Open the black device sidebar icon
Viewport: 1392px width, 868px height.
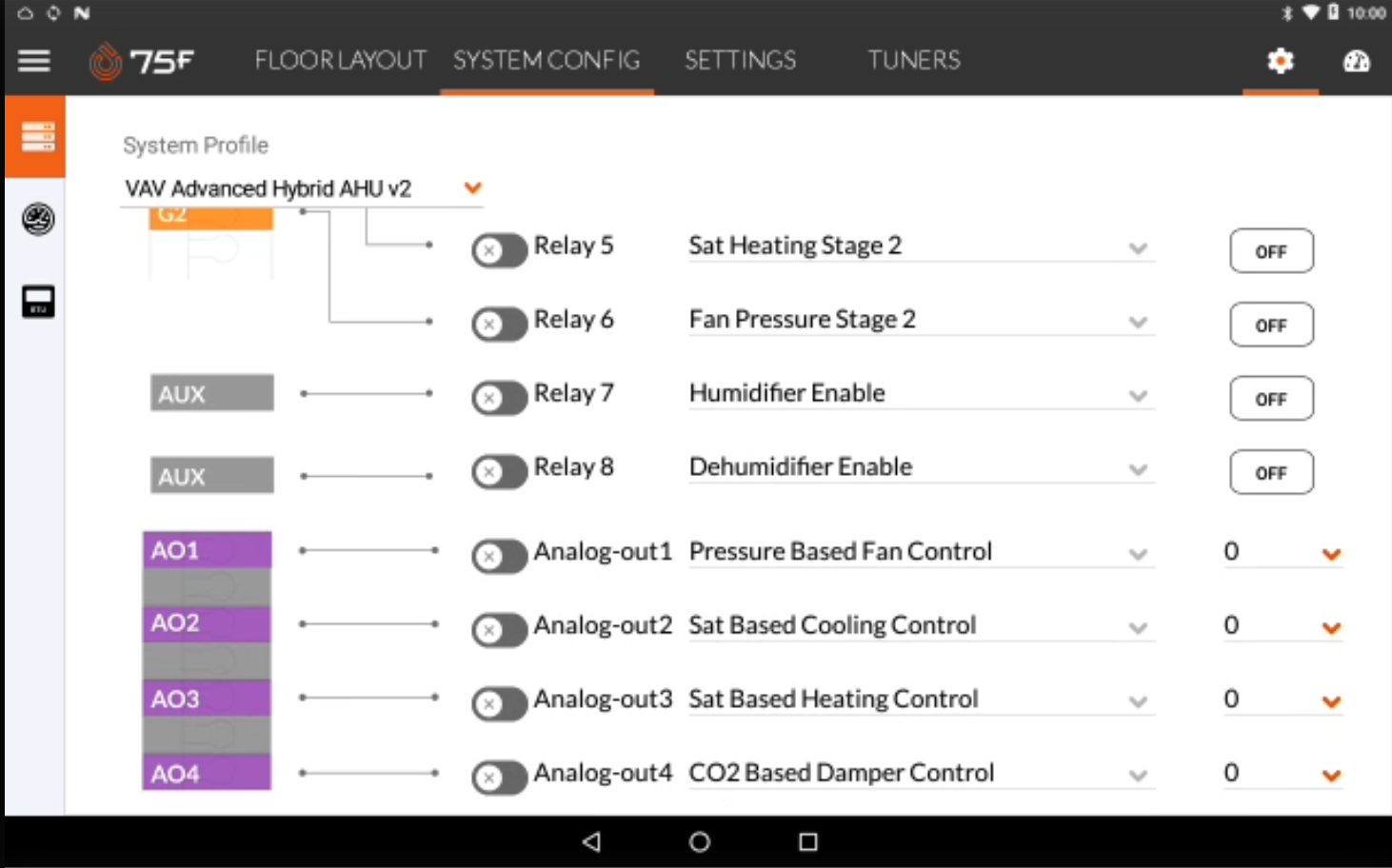[38, 301]
